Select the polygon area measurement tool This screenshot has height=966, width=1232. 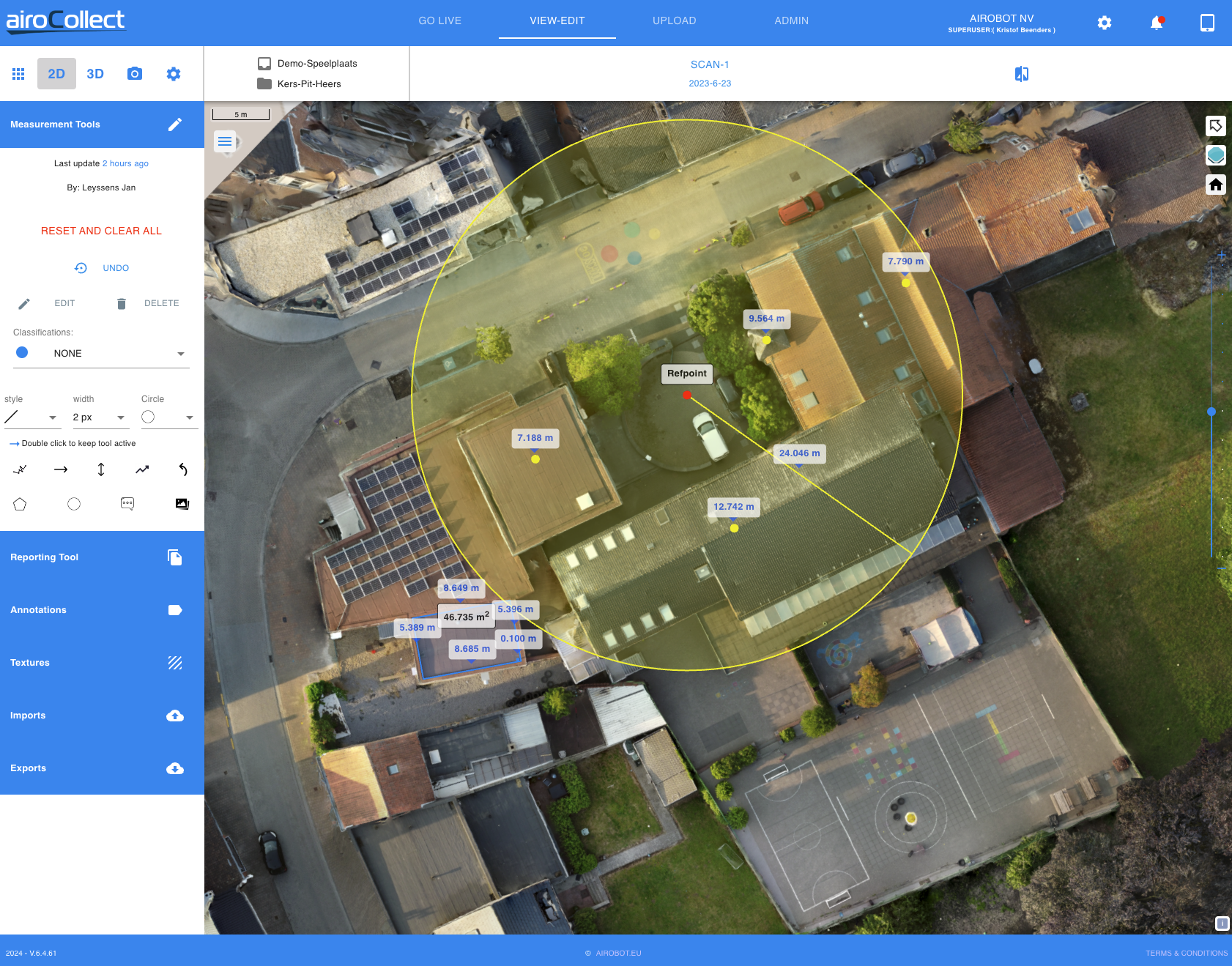click(20, 504)
